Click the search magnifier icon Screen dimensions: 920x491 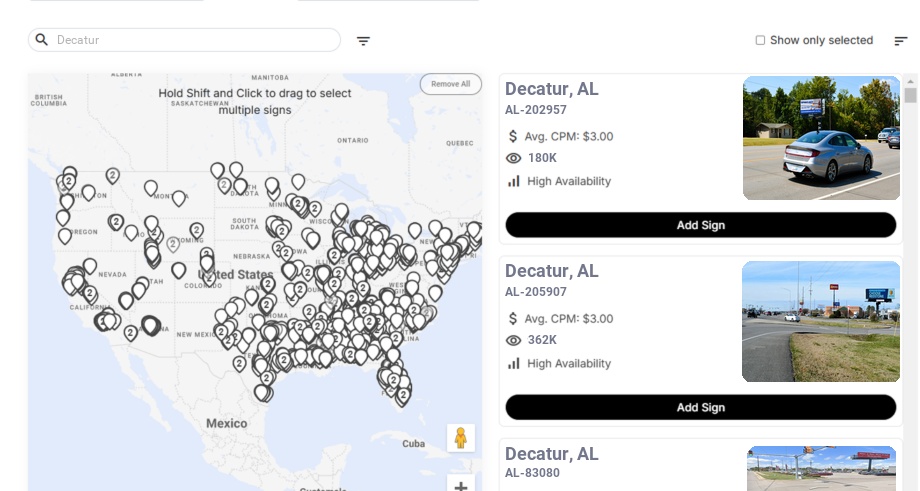(x=42, y=40)
